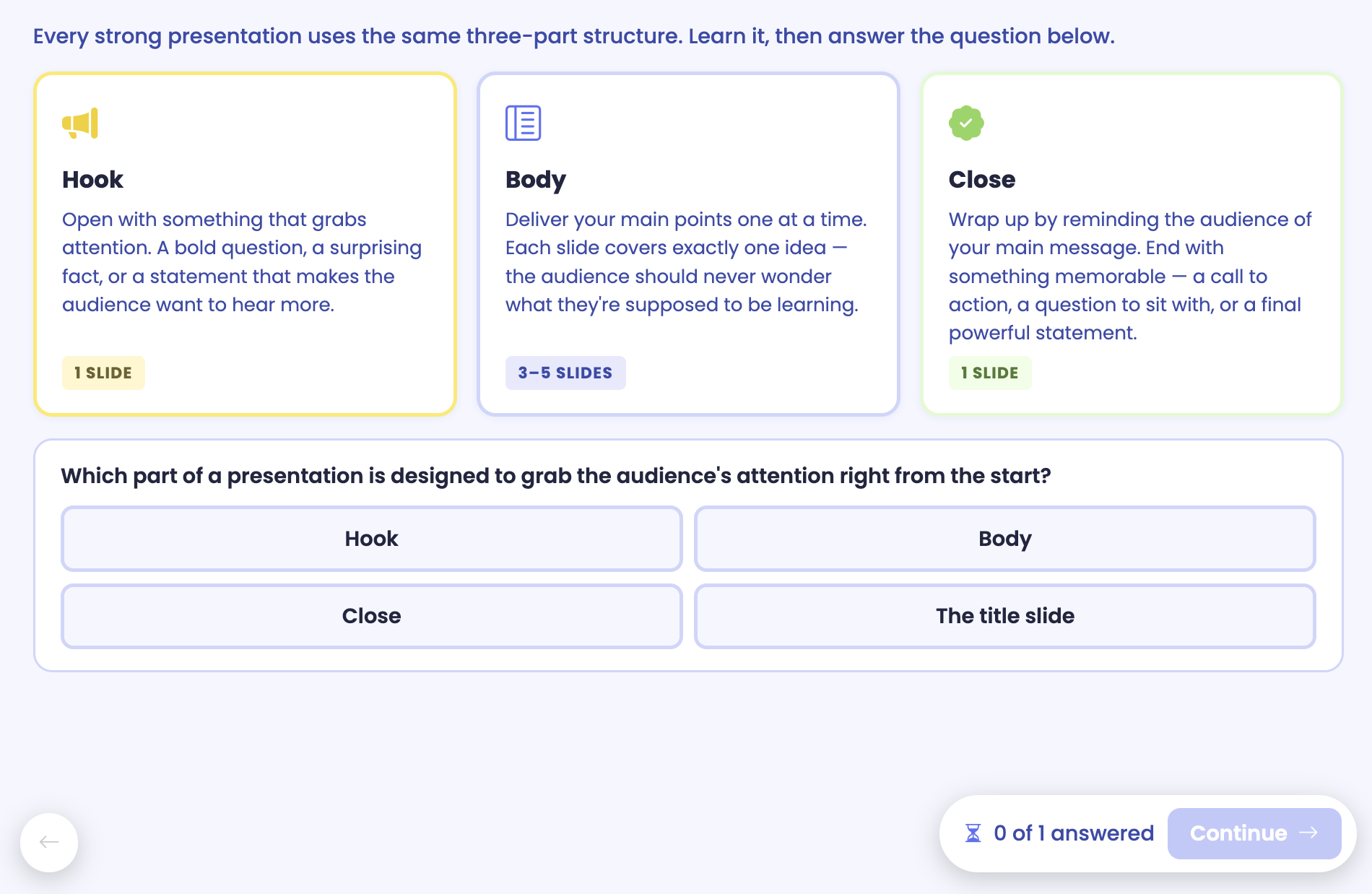Screen dimensions: 1372x894
Task: Click the Continue button
Action: pyautogui.click(x=1254, y=833)
